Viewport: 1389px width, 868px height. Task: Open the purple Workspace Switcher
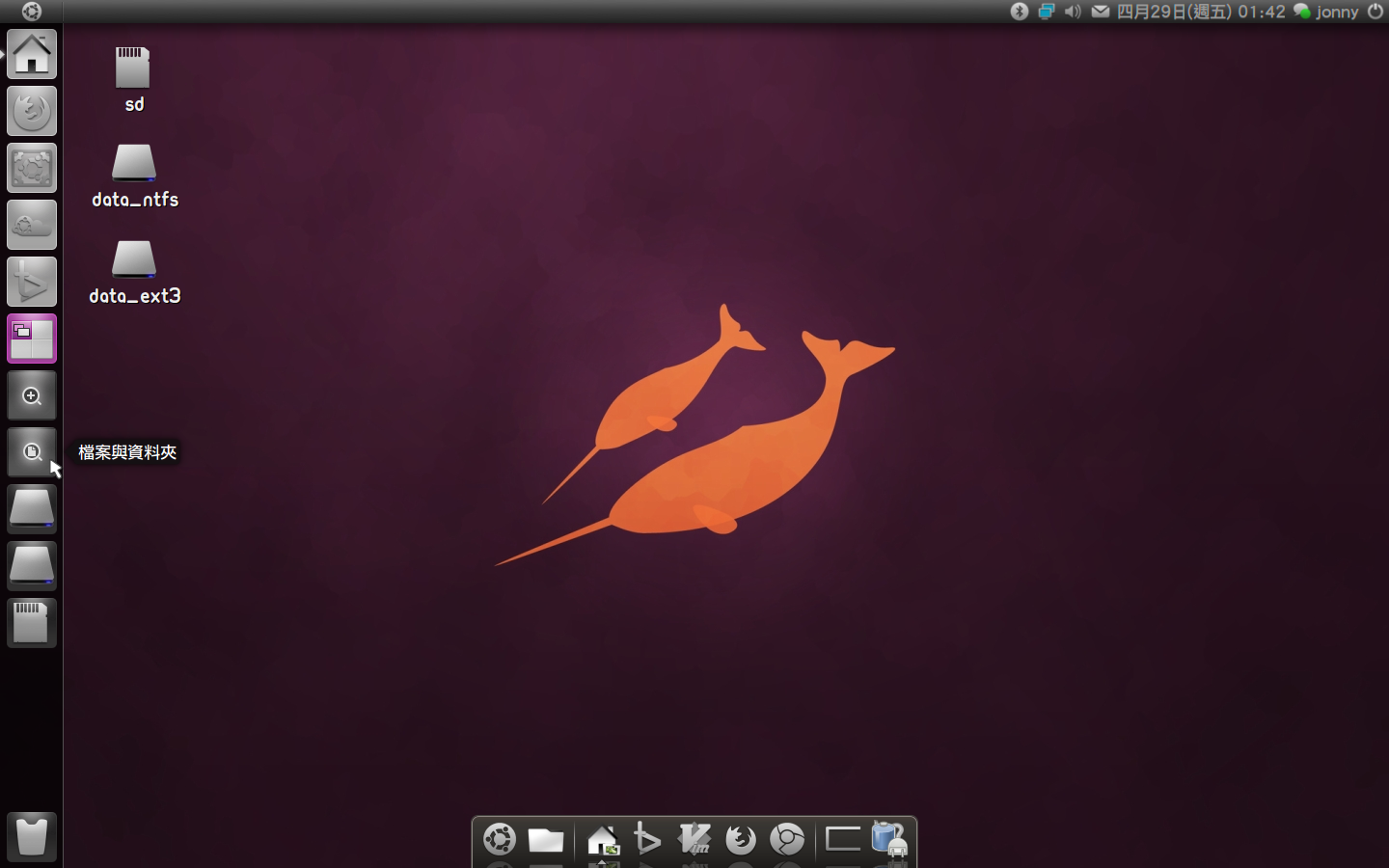(x=32, y=339)
